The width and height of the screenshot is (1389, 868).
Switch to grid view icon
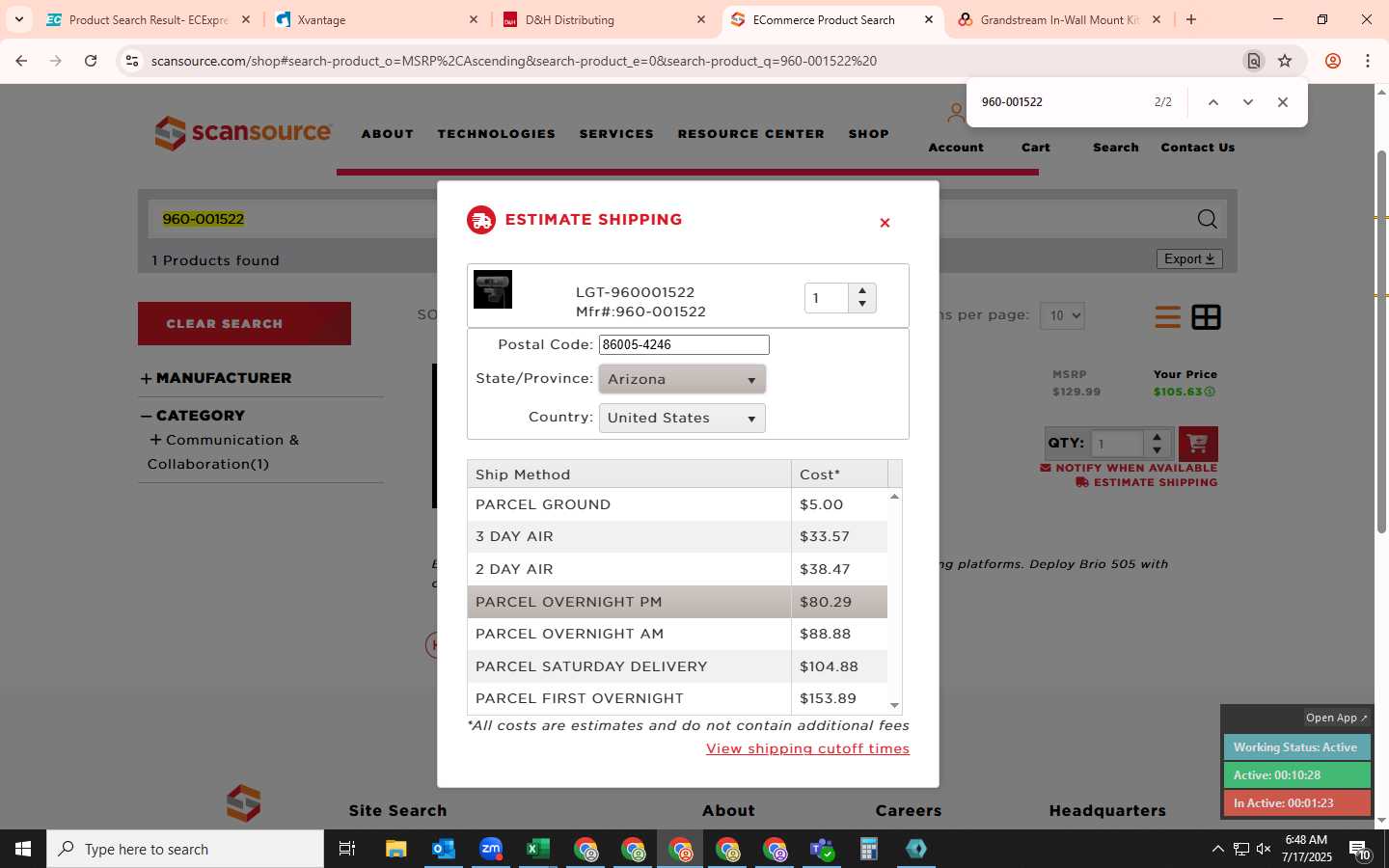coord(1206,316)
